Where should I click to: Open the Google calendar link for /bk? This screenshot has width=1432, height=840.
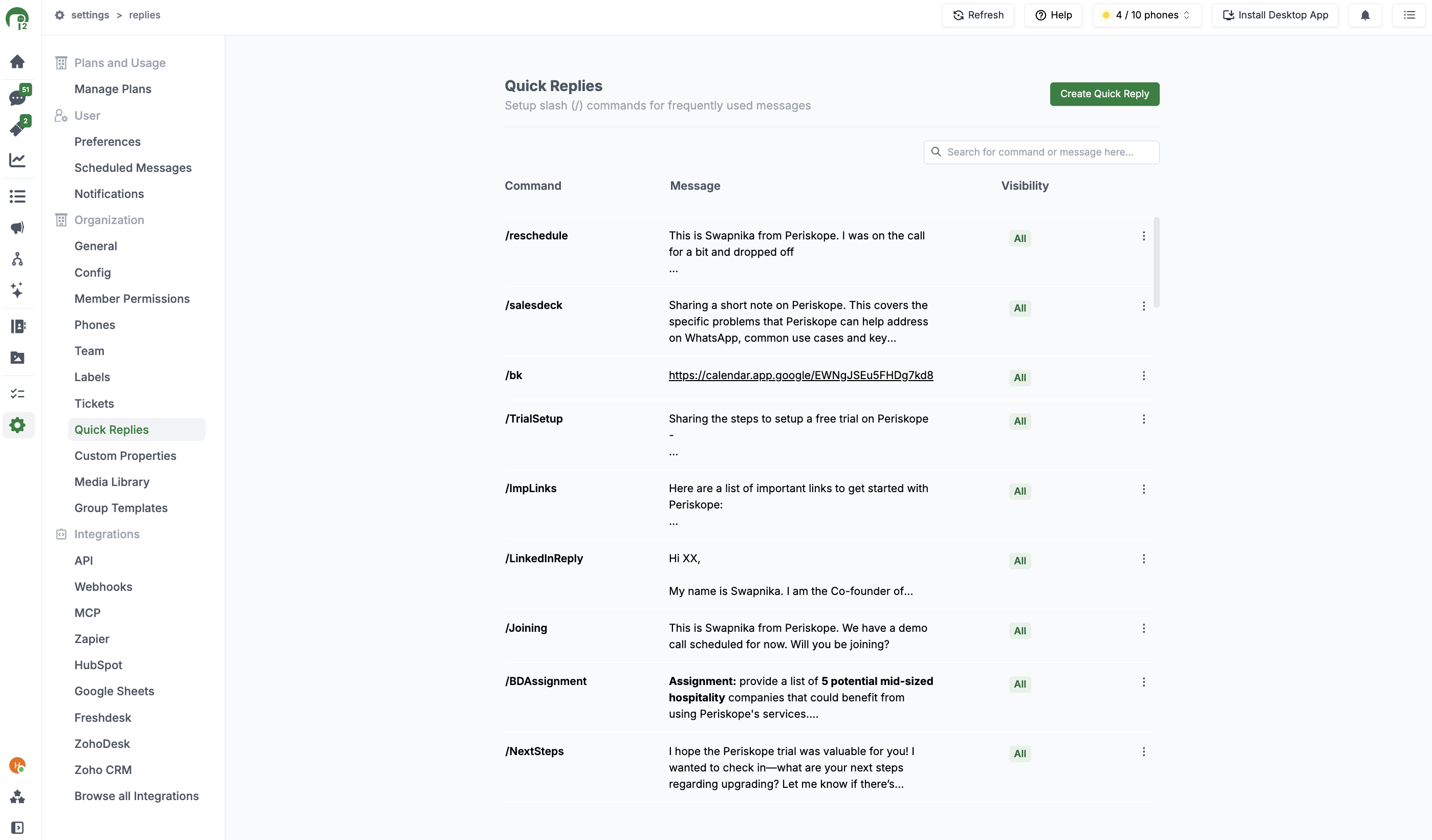click(800, 375)
